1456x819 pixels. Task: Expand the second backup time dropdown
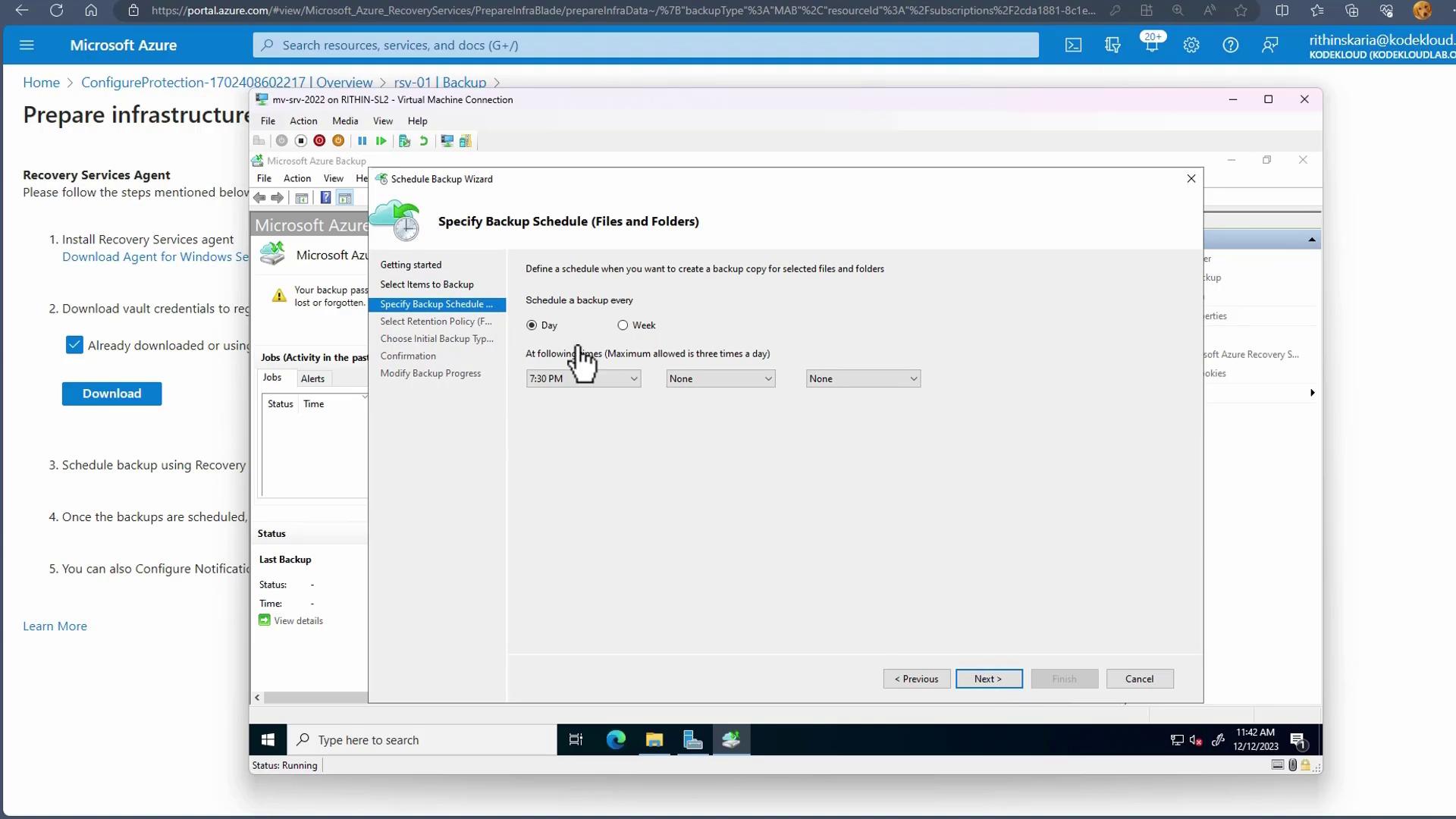[x=720, y=379]
